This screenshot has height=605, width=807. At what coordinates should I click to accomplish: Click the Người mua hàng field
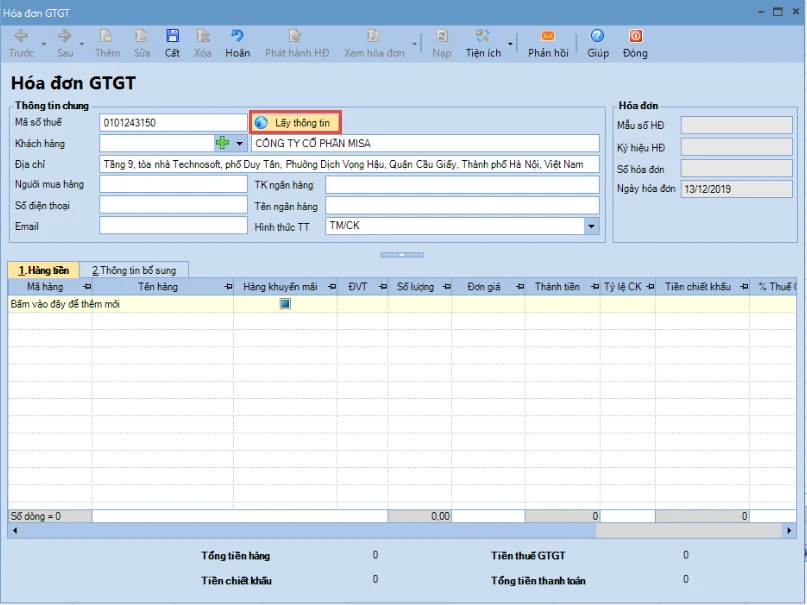[x=173, y=184]
